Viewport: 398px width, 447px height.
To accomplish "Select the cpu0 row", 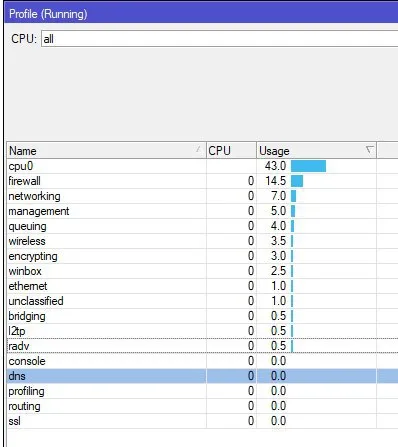I will click(202, 166).
